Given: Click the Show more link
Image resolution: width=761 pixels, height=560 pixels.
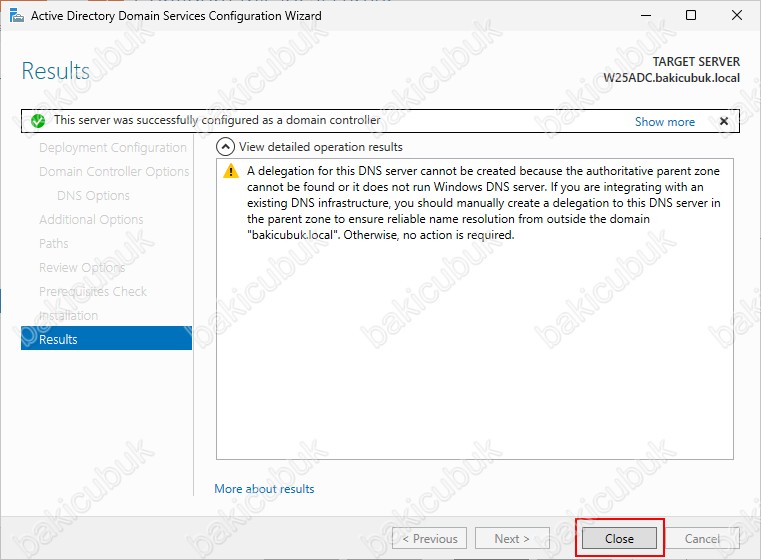Looking at the screenshot, I should tap(664, 122).
